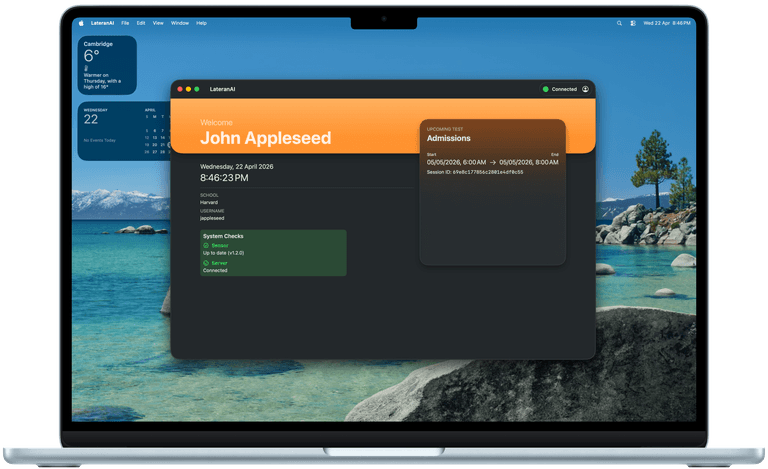768x469 pixels.
Task: Open the user profile icon in title bar
Action: click(585, 89)
